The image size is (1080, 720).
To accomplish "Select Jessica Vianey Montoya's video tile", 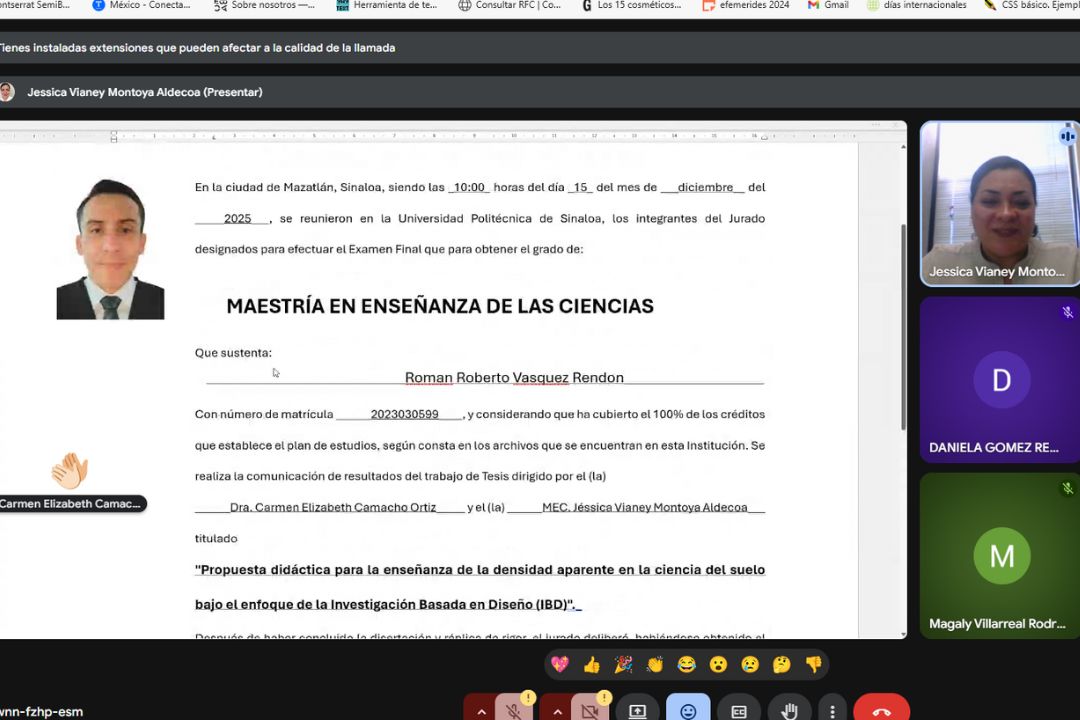I will (998, 204).
